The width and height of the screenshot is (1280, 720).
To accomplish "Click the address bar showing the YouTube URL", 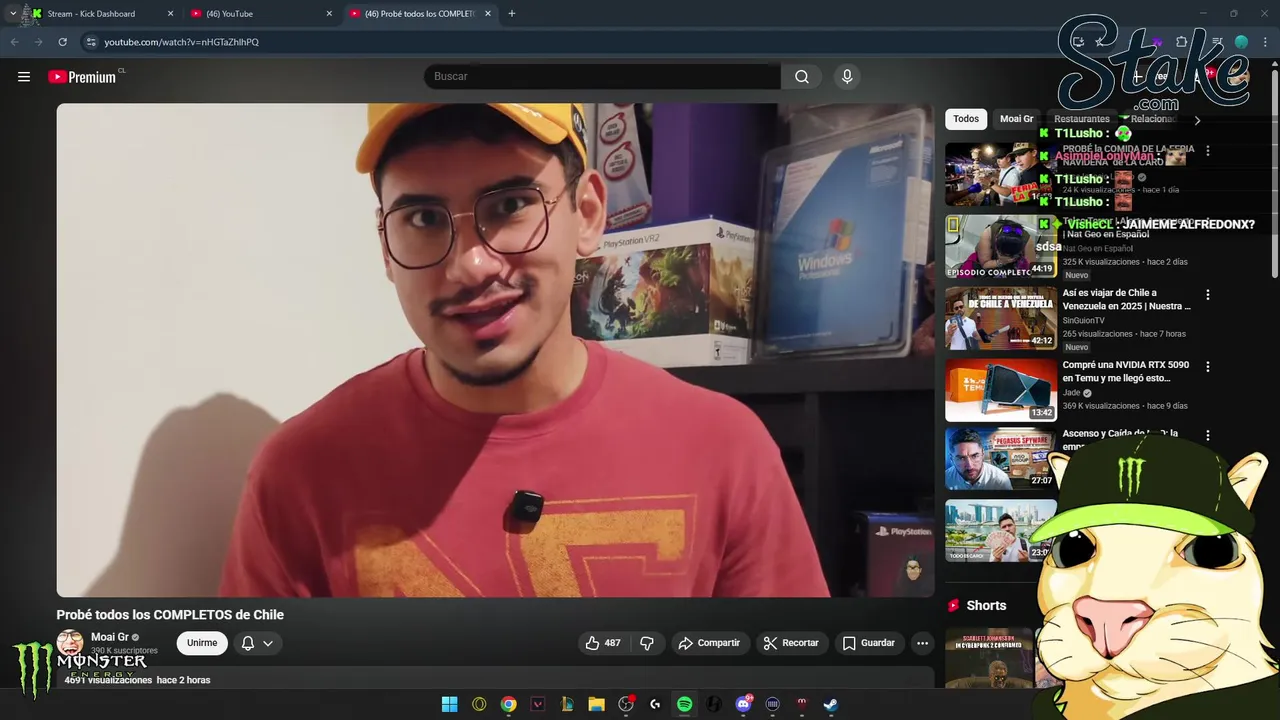I will [x=560, y=42].
